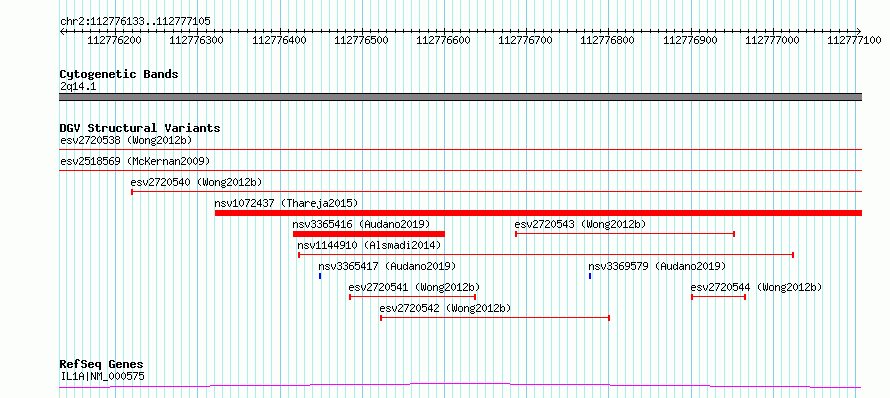Click the 2q14.1 cytogenetic band bar

coord(461,97)
